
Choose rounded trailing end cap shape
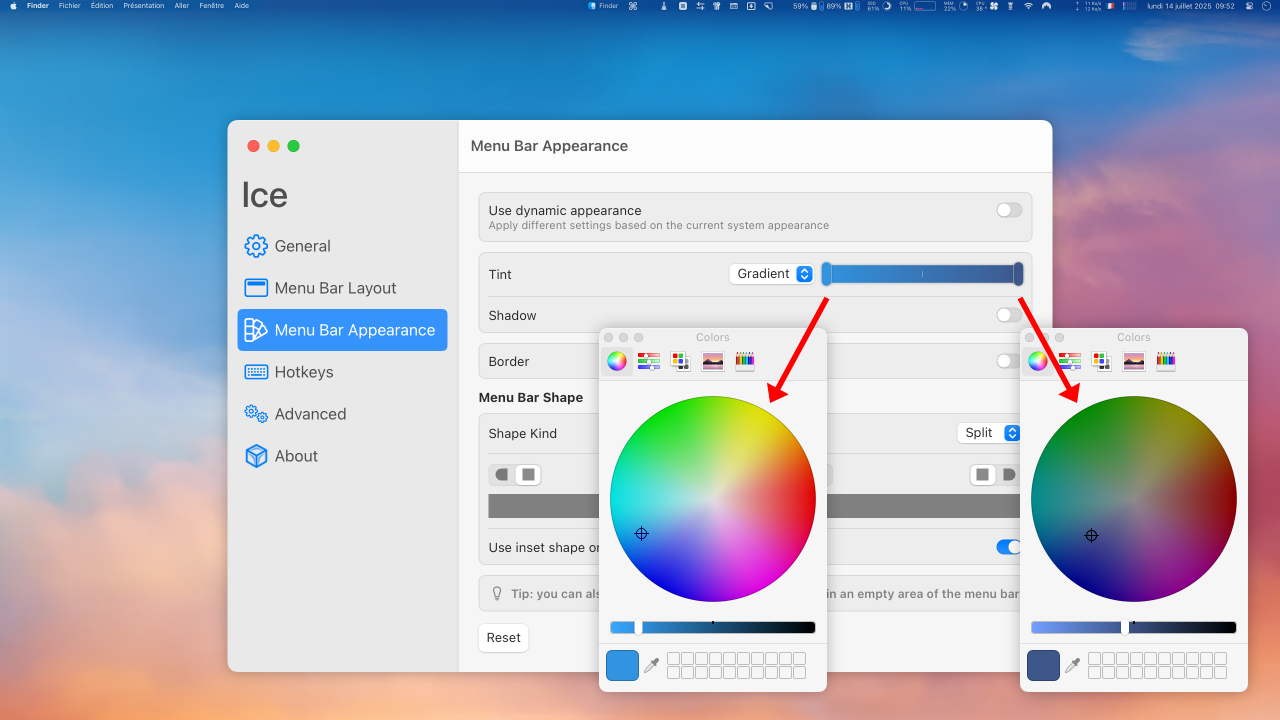[1008, 474]
